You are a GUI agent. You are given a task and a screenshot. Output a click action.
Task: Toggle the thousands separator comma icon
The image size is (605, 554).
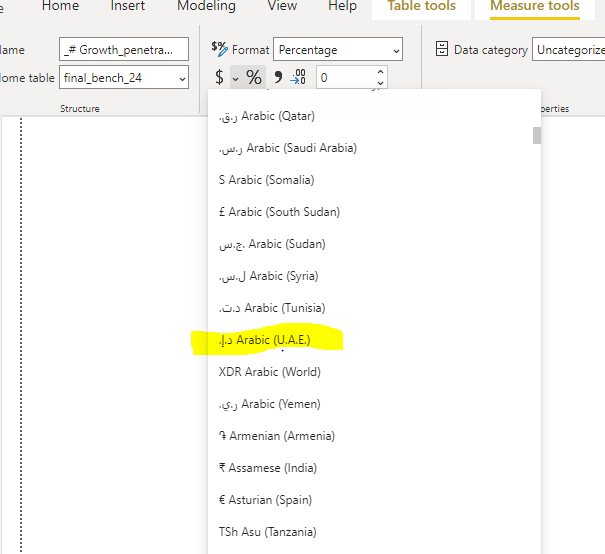[278, 78]
